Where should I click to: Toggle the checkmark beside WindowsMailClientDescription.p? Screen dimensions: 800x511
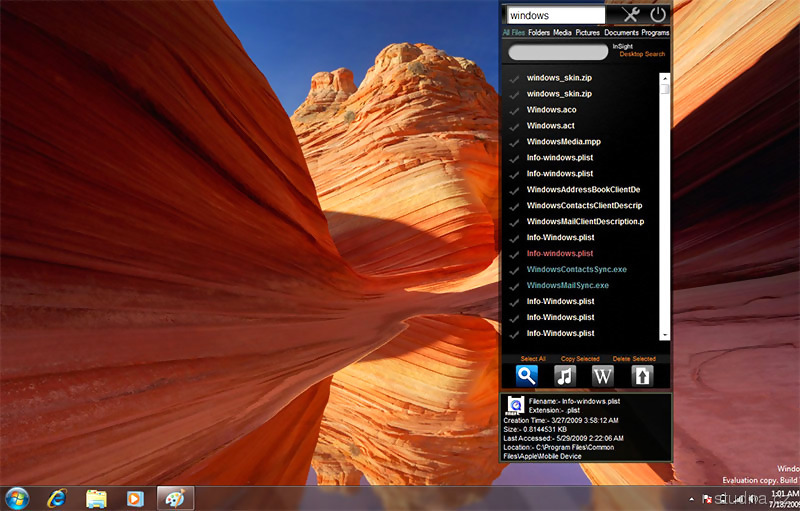pos(514,222)
